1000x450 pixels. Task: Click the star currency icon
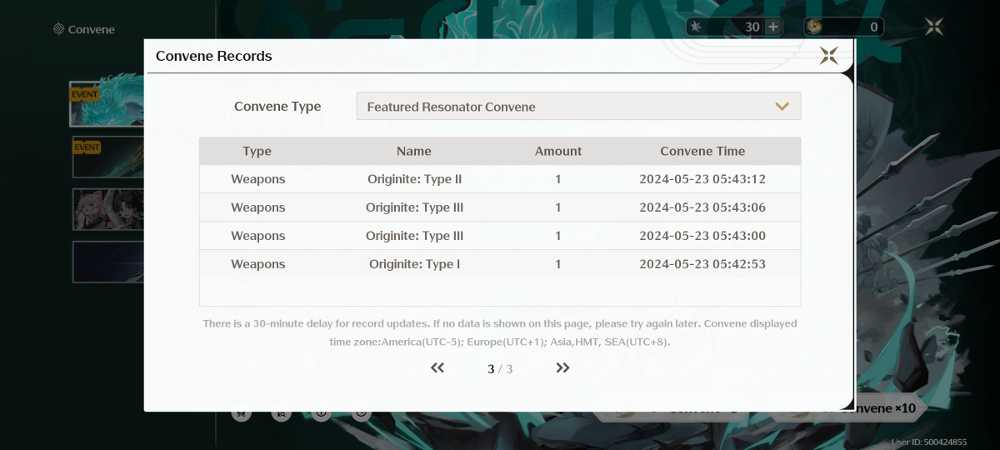pyautogui.click(x=696, y=27)
